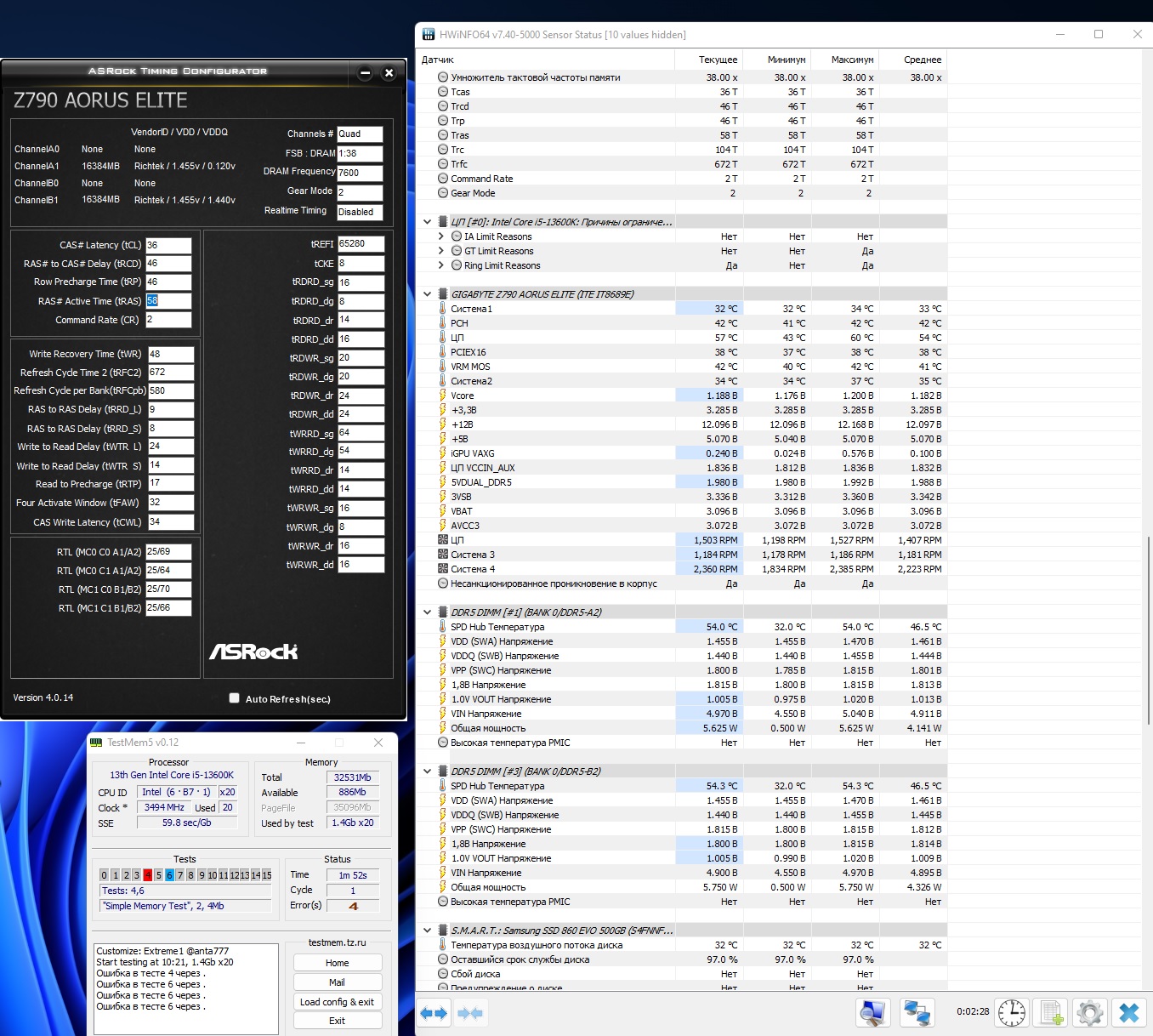Click the fan icon beside Система 4

click(442, 569)
